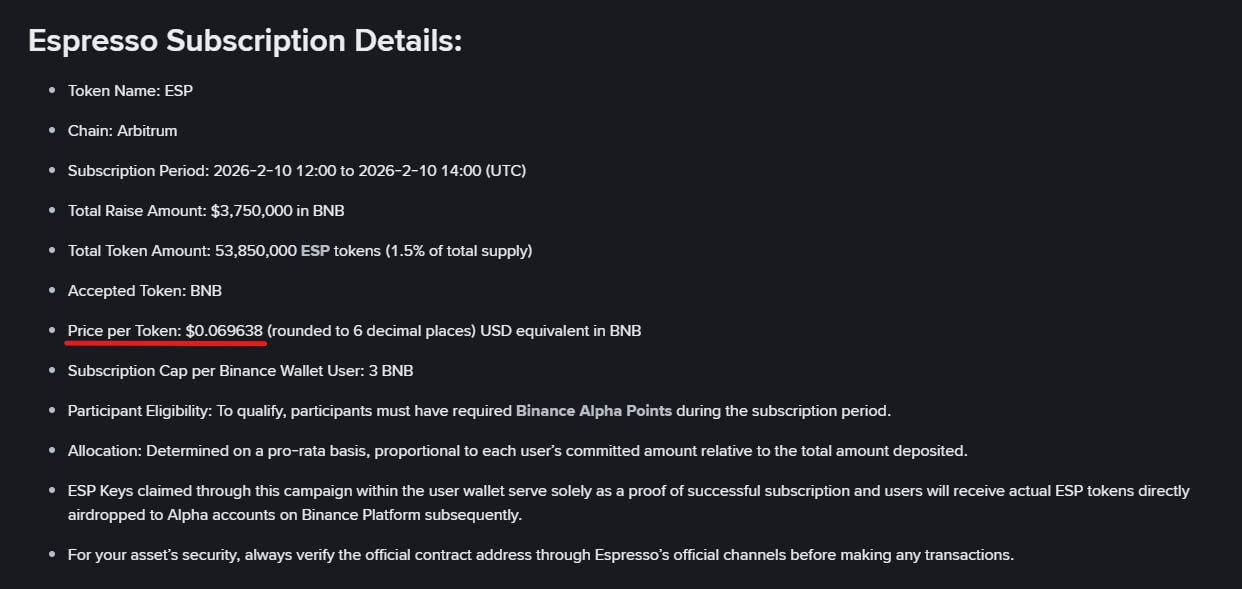Open the Binance Alpha Points link

coord(594,411)
